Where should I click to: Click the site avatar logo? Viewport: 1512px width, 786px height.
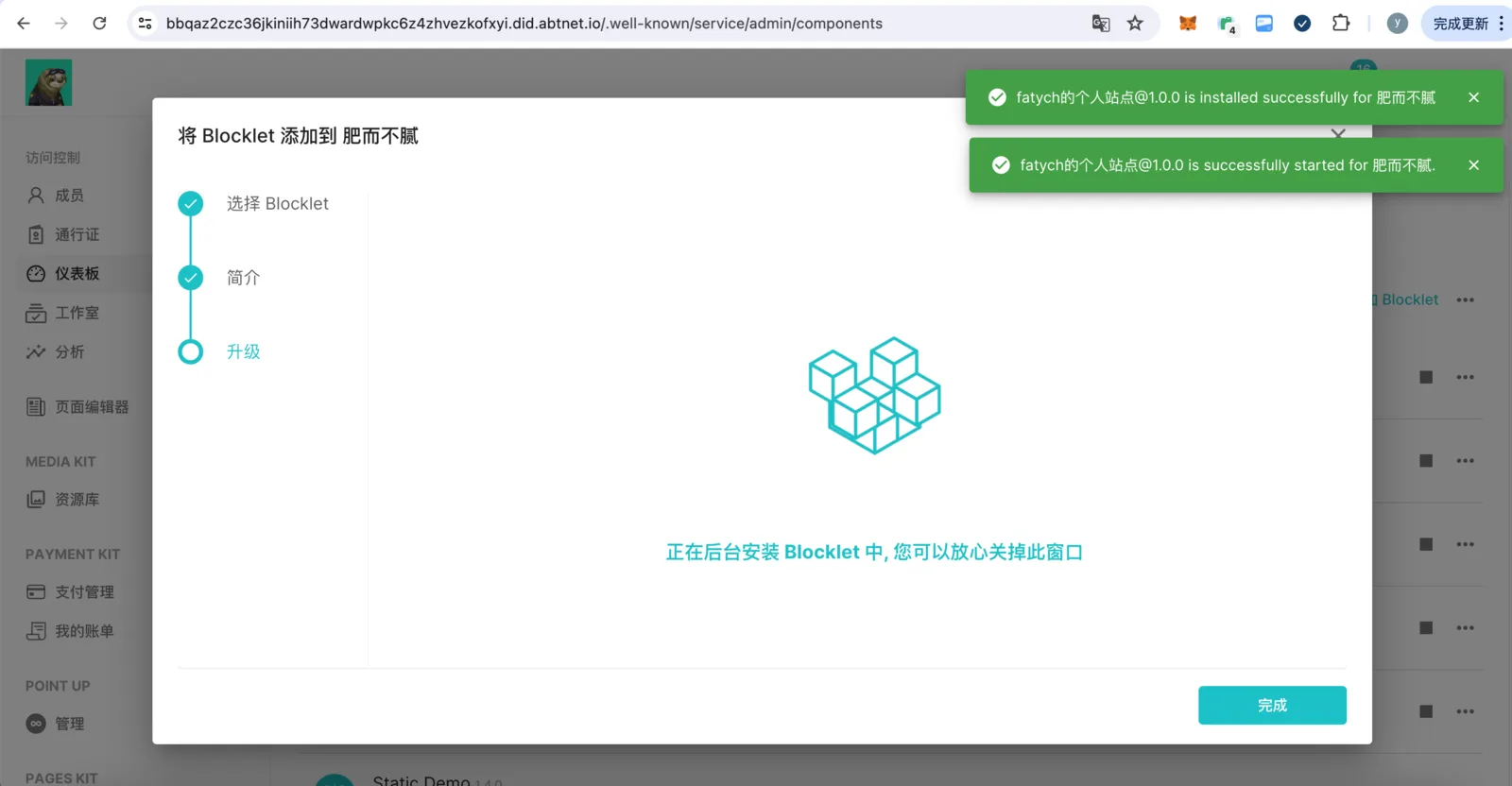click(48, 82)
